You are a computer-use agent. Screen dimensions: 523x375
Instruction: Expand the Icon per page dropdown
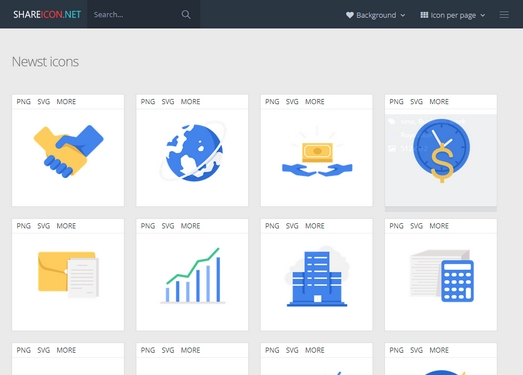[453, 15]
